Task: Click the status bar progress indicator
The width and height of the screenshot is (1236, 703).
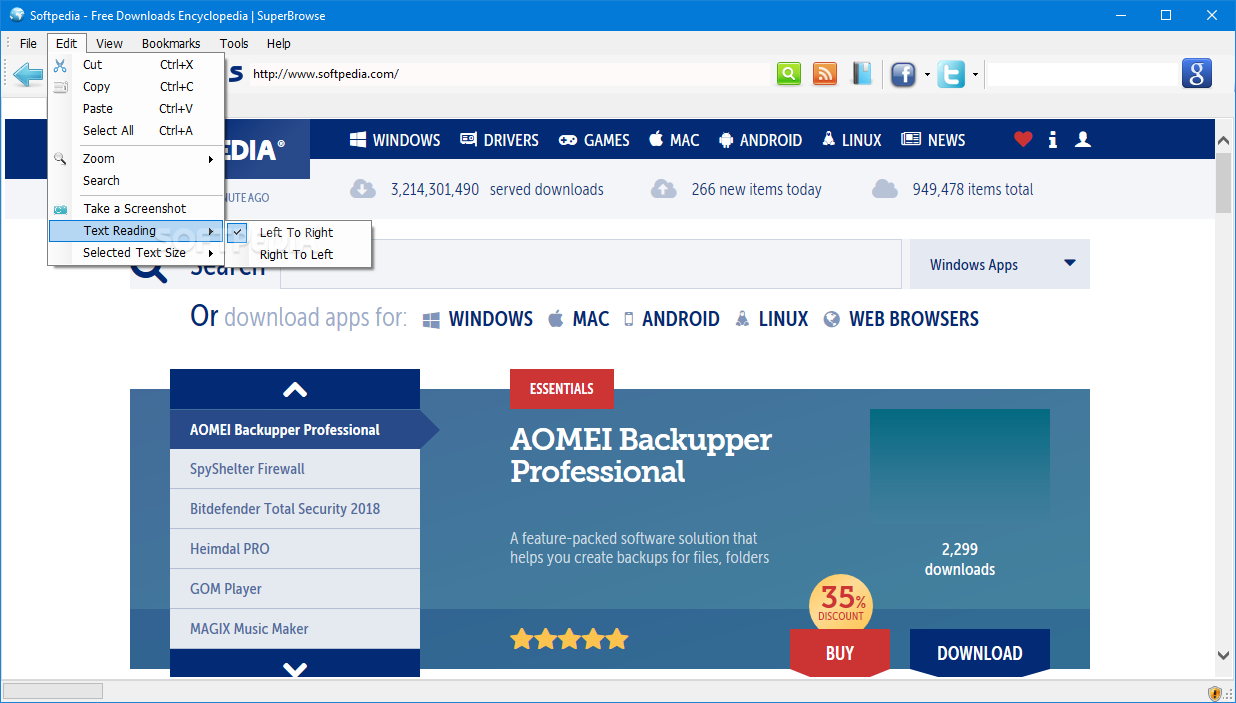Action: (53, 691)
